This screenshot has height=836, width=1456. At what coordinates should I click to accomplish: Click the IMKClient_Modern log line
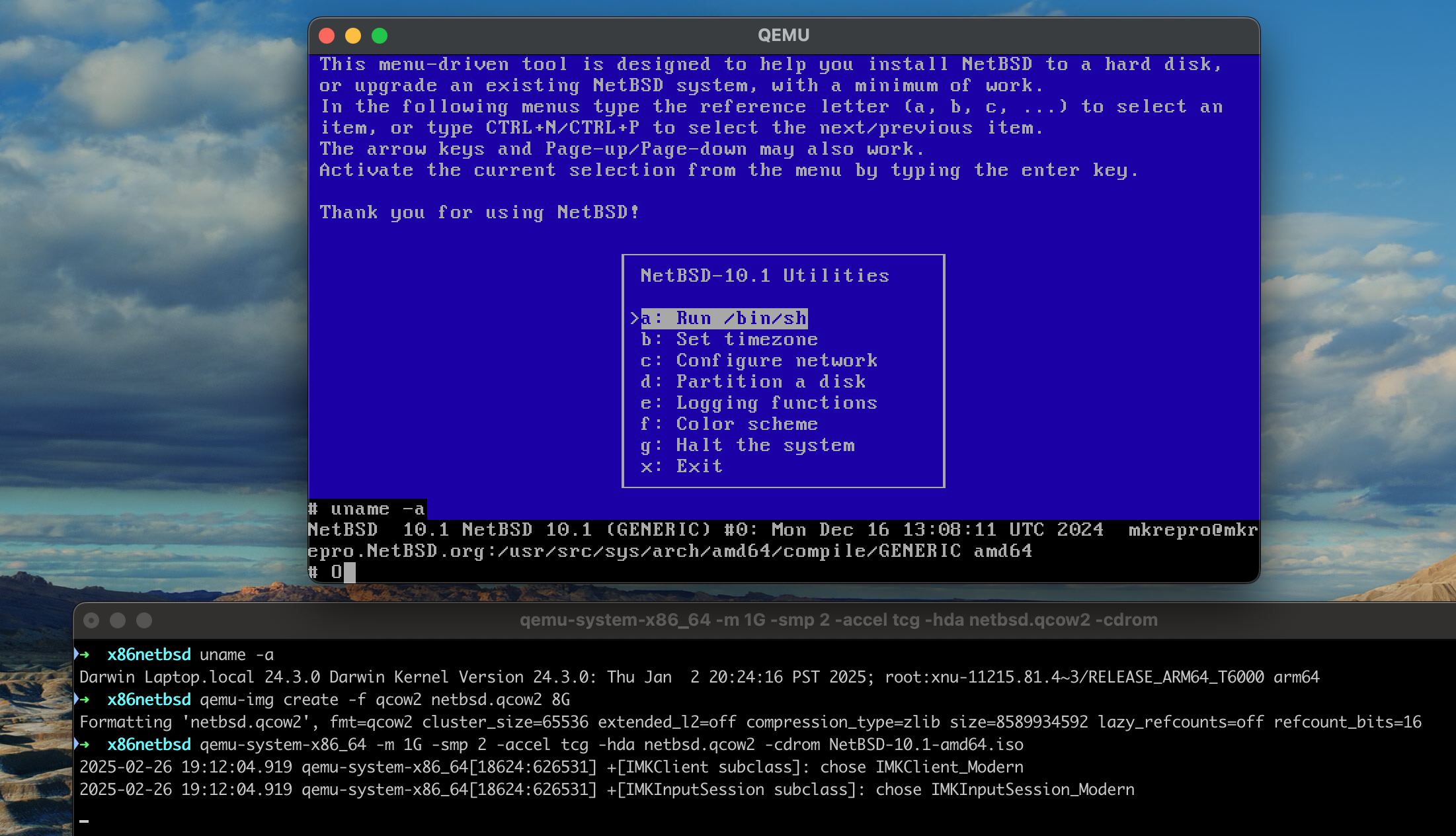(551, 767)
